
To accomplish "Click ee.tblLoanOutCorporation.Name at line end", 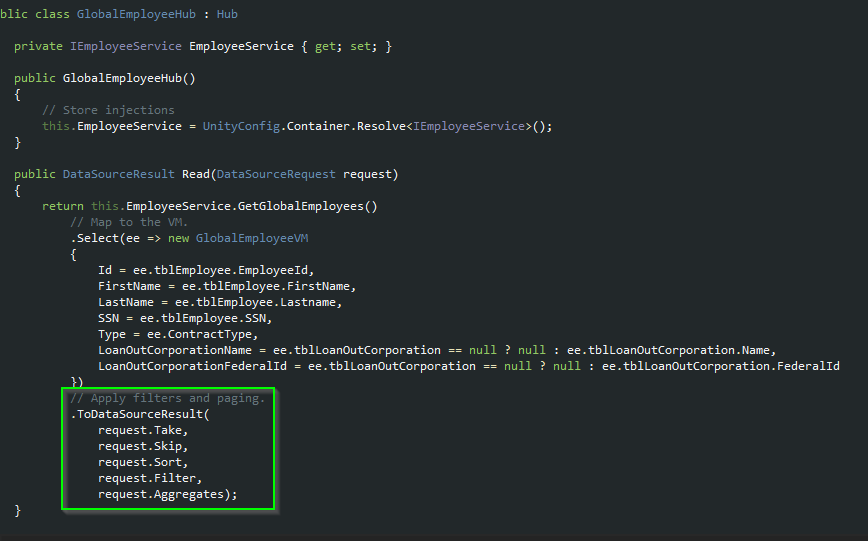I will (x=671, y=351).
